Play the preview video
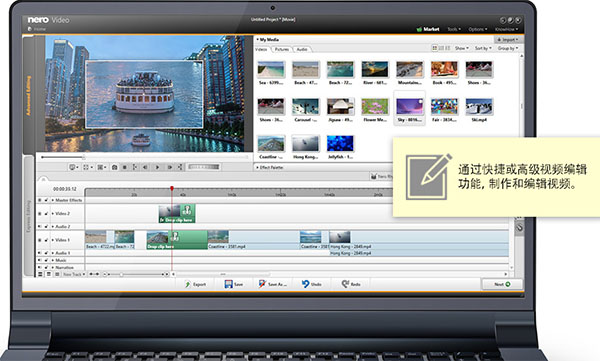This screenshot has width=600, height=361. click(157, 167)
